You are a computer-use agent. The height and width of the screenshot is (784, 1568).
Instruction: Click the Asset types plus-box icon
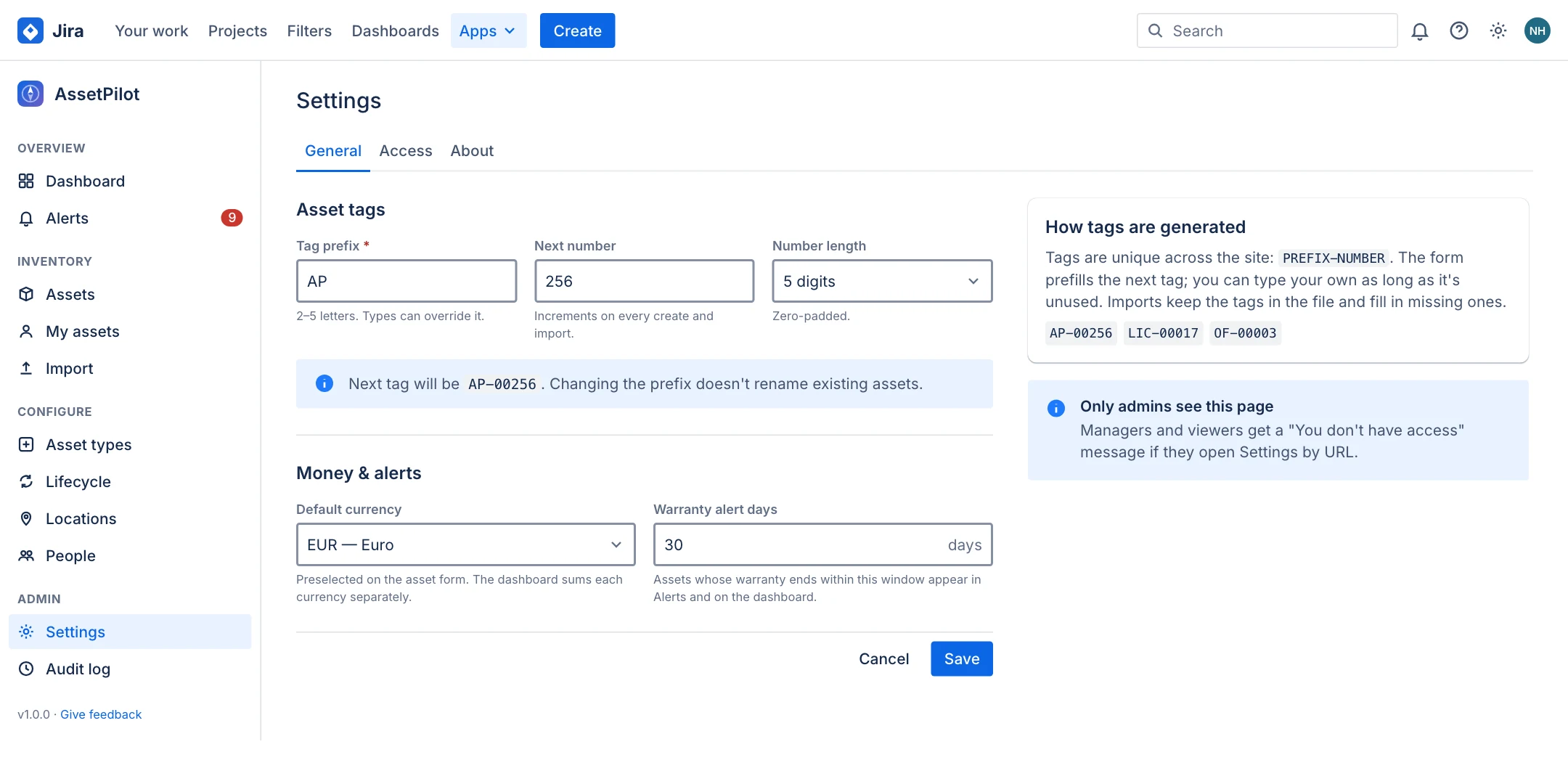click(26, 444)
